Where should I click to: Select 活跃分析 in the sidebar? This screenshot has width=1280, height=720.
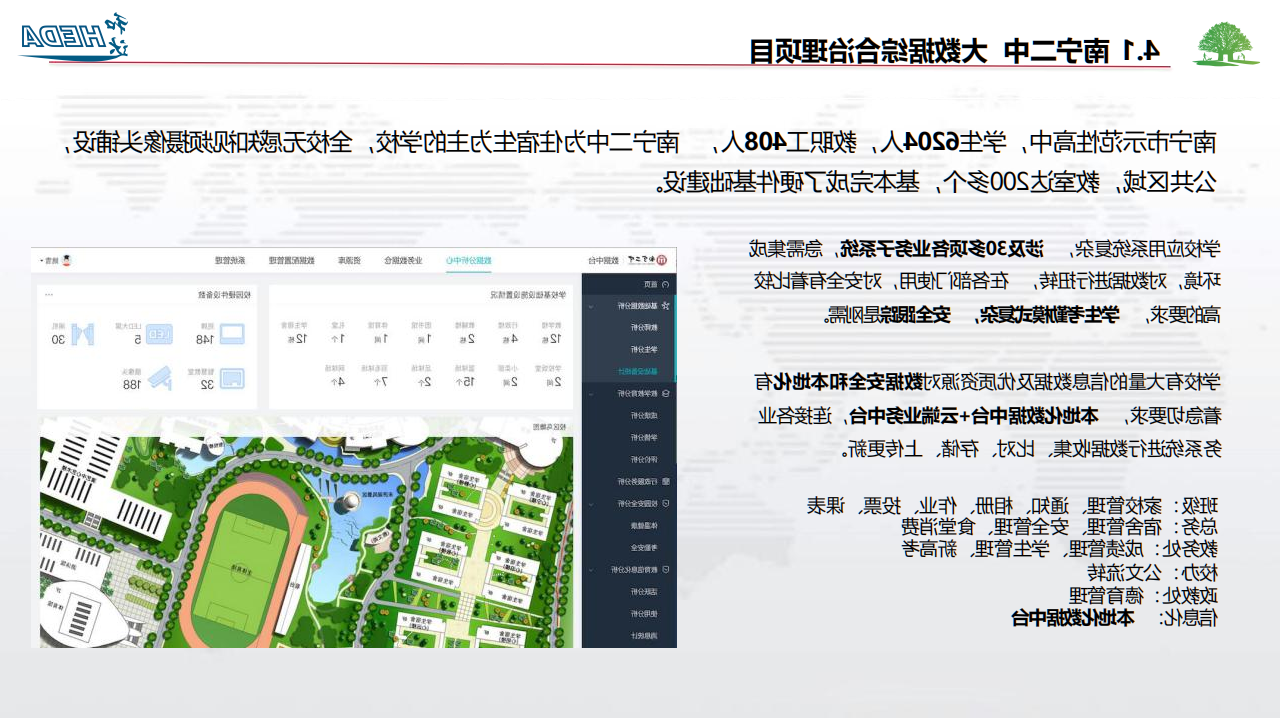click(644, 592)
